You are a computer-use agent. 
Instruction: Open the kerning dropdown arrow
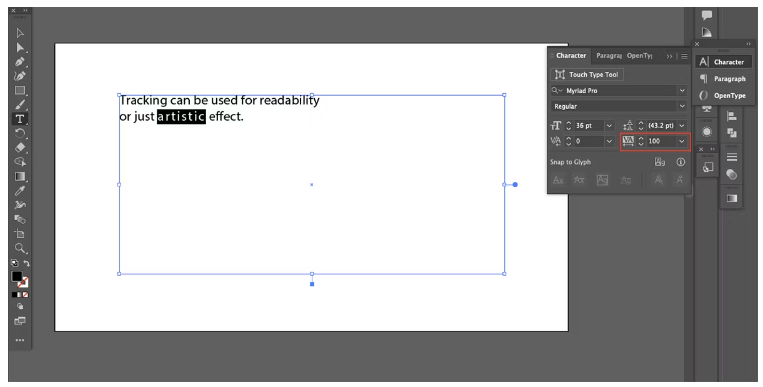click(609, 141)
